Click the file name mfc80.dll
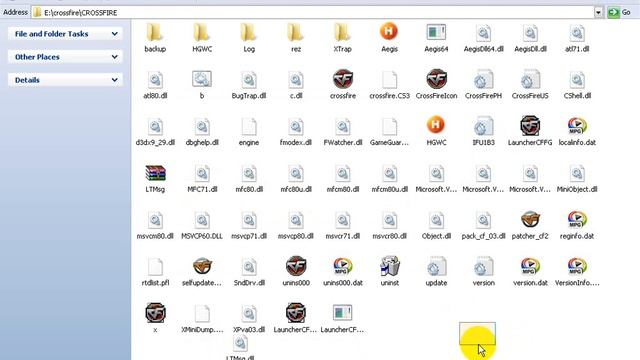Screen dimensions: 640x360 (249, 189)
